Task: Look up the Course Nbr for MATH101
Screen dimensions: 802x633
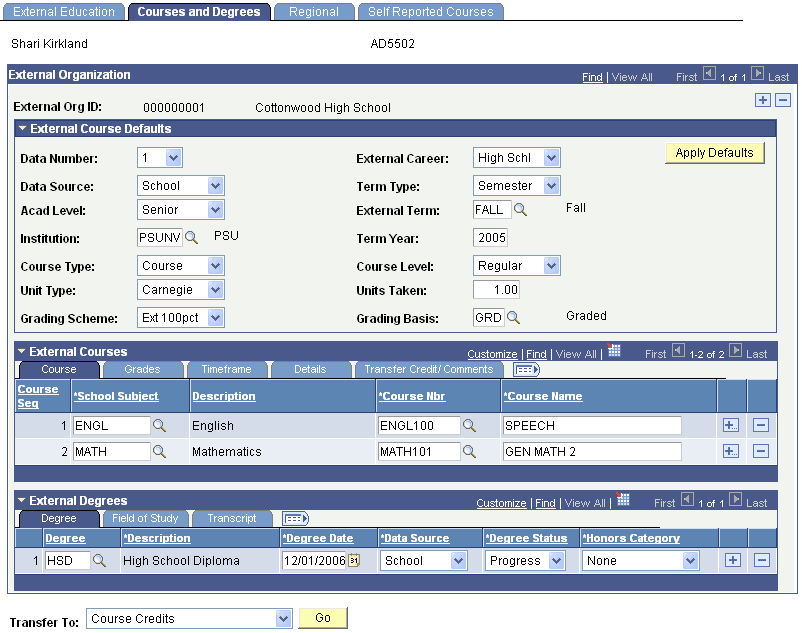Action: click(470, 451)
